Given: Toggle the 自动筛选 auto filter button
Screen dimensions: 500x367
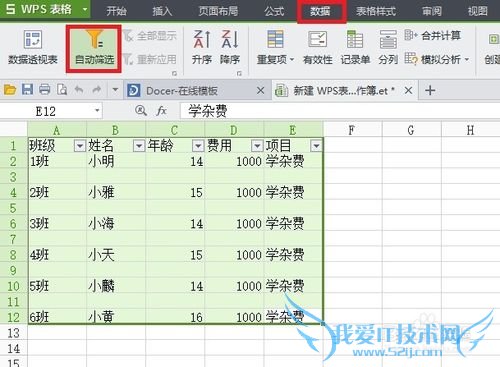Looking at the screenshot, I should pos(94,48).
